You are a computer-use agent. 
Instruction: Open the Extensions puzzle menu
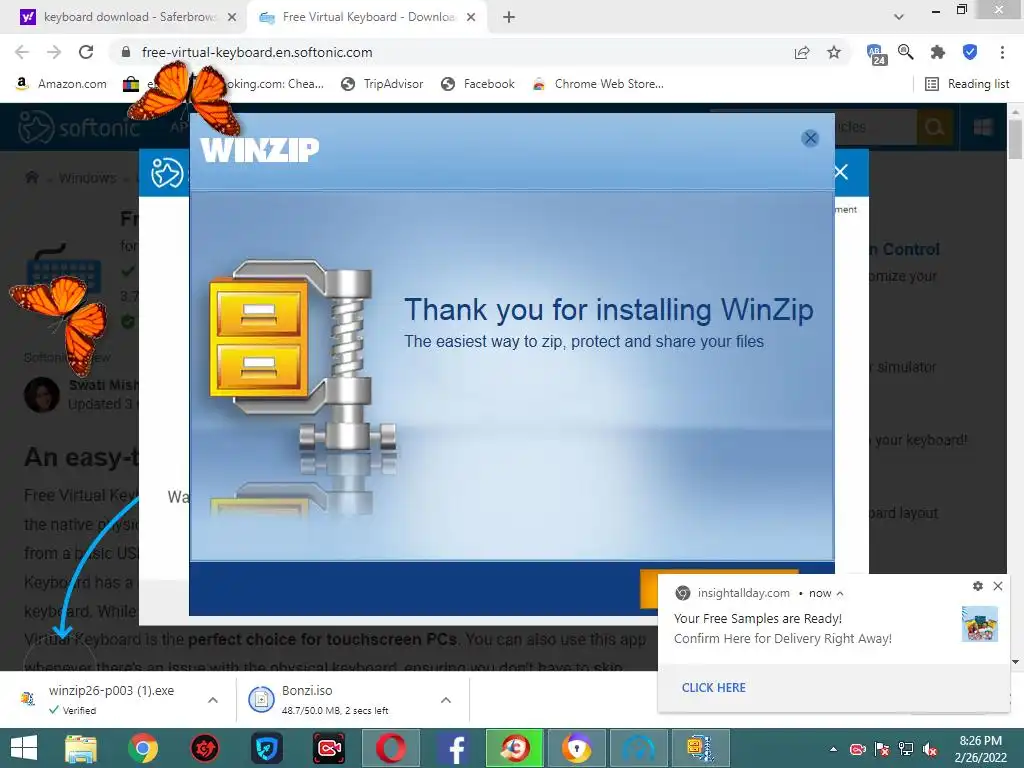(x=938, y=52)
